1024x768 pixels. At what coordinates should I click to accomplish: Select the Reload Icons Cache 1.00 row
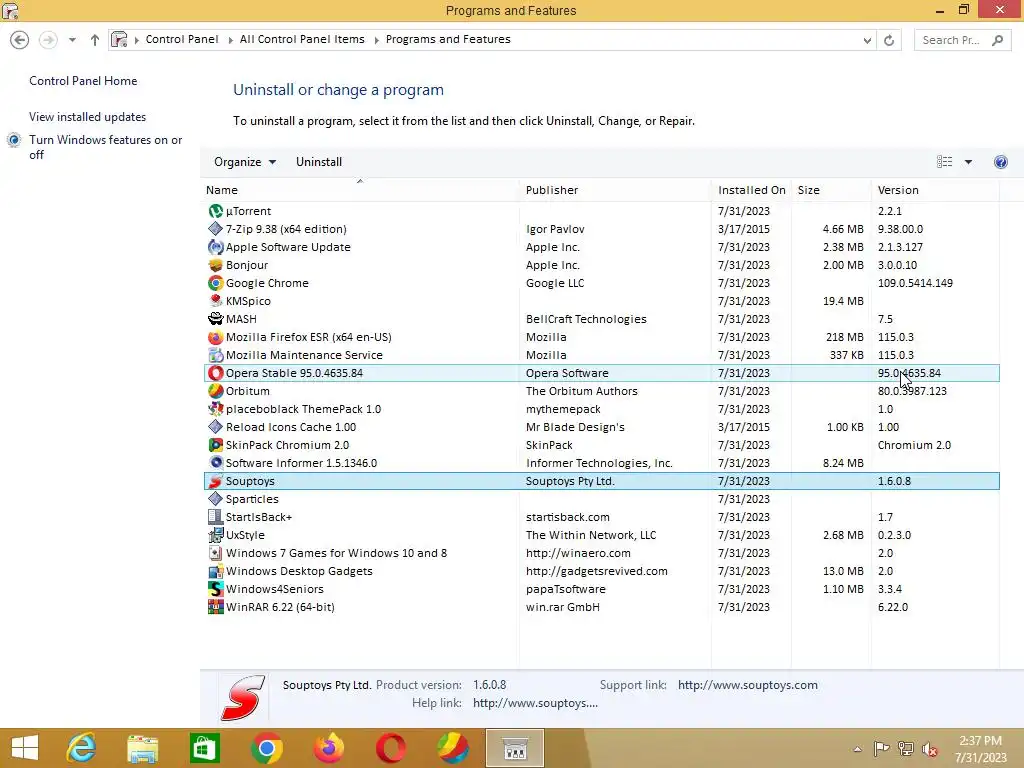click(601, 427)
